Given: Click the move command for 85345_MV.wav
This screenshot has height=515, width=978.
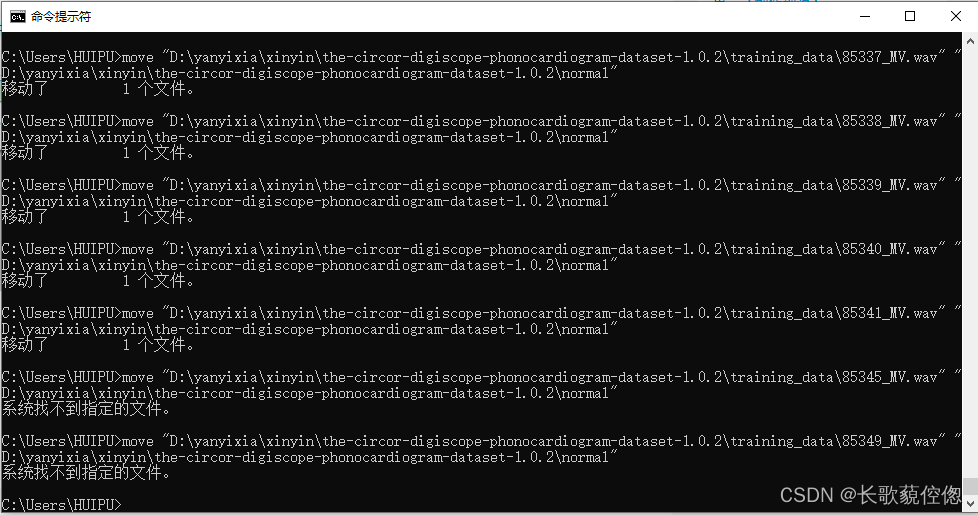Looking at the screenshot, I should pyautogui.click(x=481, y=385).
